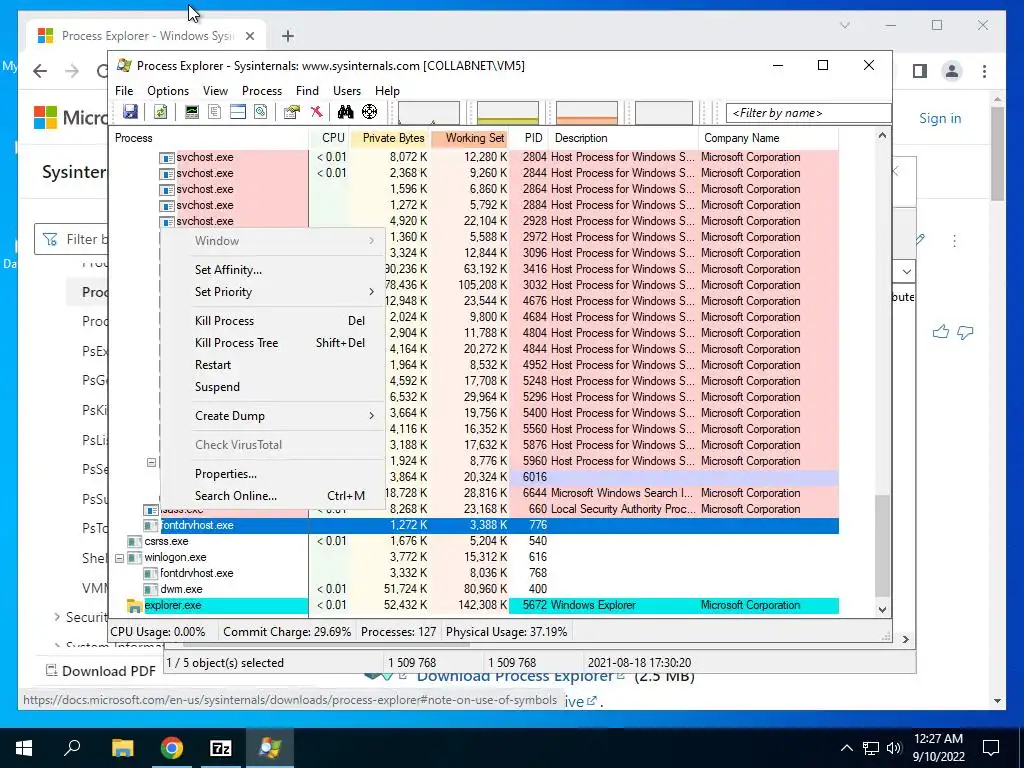The width and height of the screenshot is (1024, 768).
Task: Click the Download PDF button
Action: tap(101, 671)
